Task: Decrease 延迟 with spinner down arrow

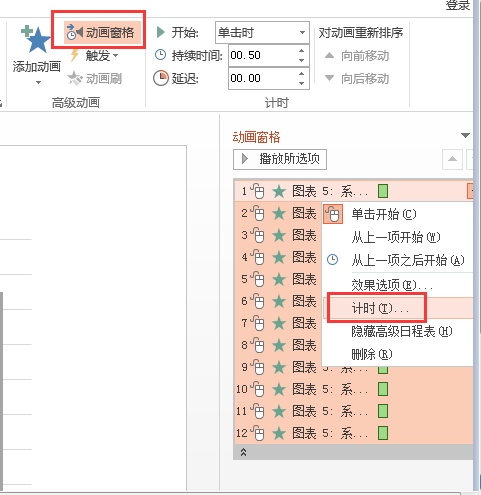Action: click(x=302, y=83)
